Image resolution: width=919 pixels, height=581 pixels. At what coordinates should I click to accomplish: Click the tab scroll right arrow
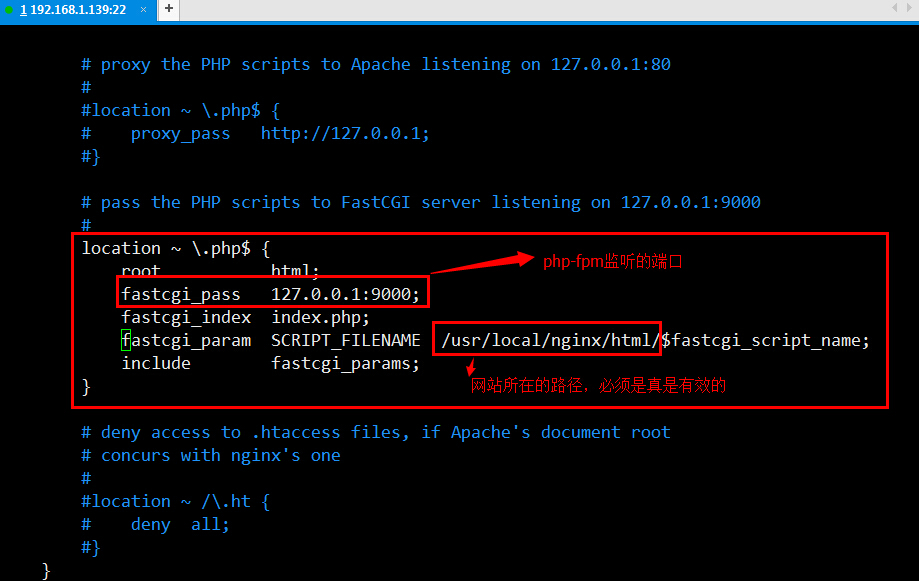tap(910, 8)
